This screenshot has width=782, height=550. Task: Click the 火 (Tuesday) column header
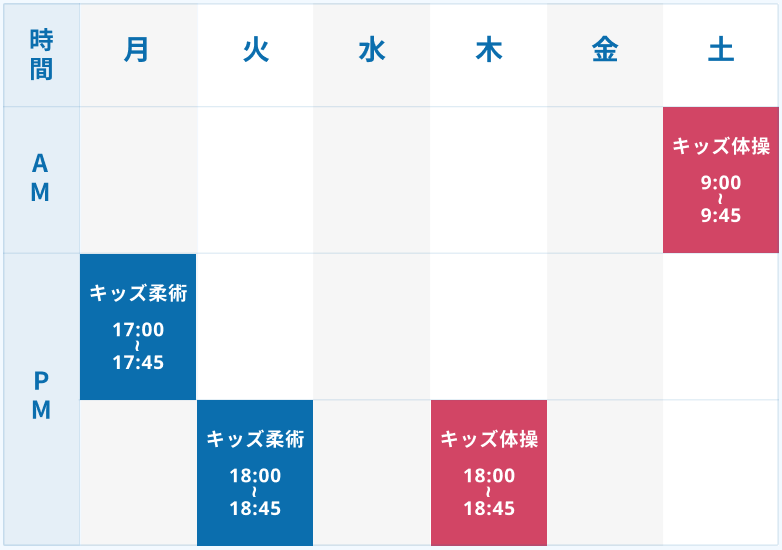pyautogui.click(x=255, y=54)
